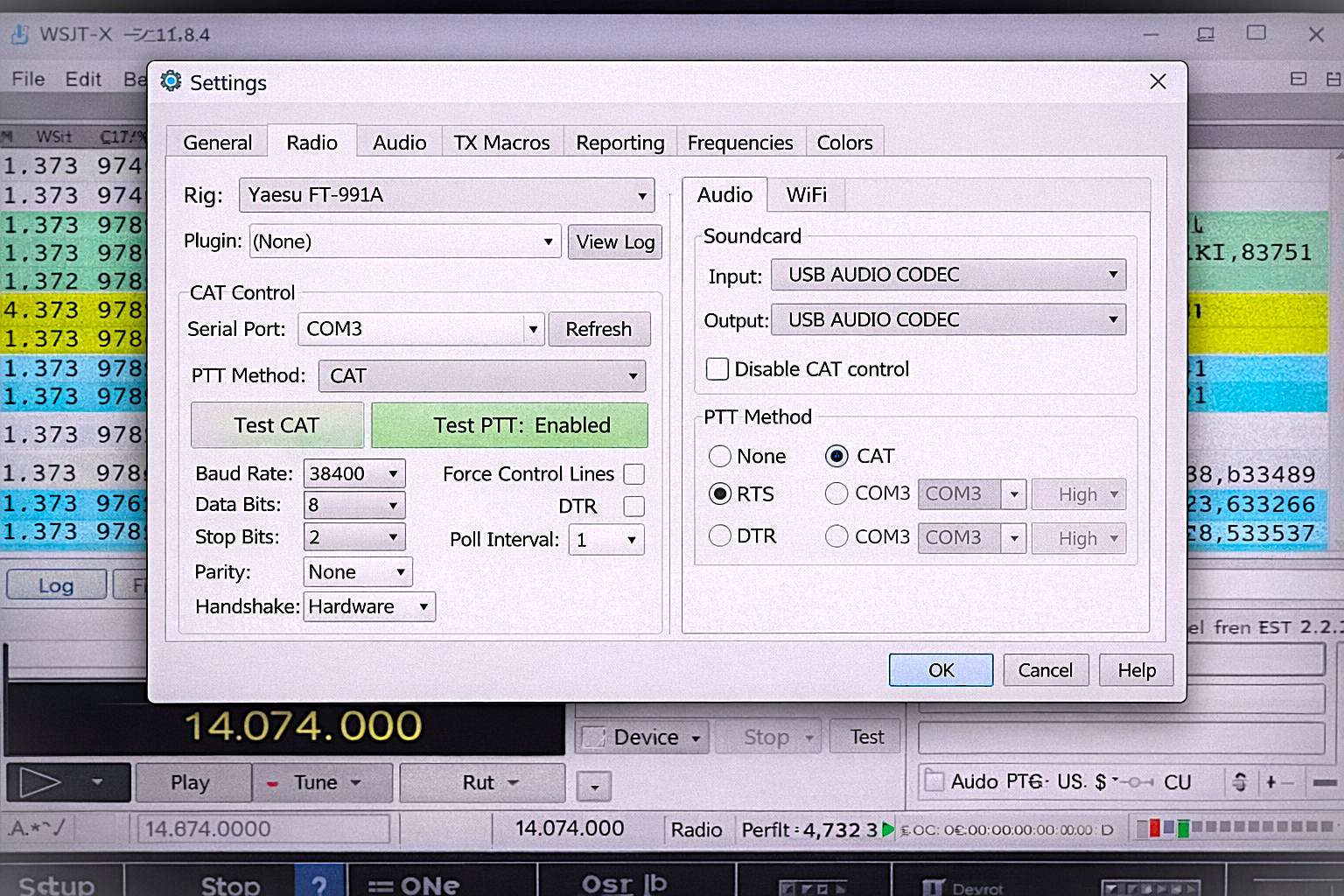Switch to the Frequencies settings tab
Image resolution: width=1344 pixels, height=896 pixels.
739,143
